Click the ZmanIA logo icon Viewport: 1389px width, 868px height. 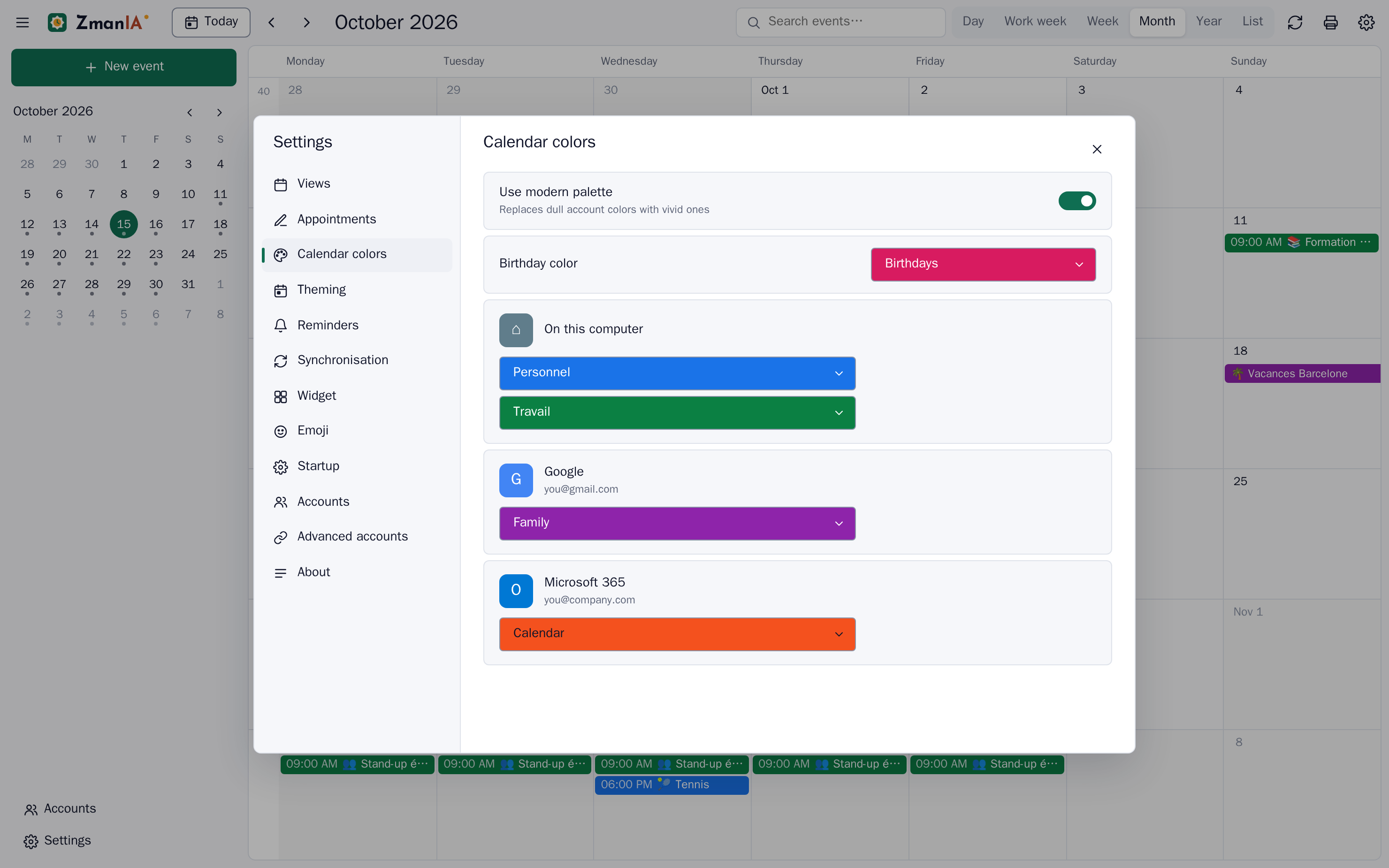(x=57, y=23)
